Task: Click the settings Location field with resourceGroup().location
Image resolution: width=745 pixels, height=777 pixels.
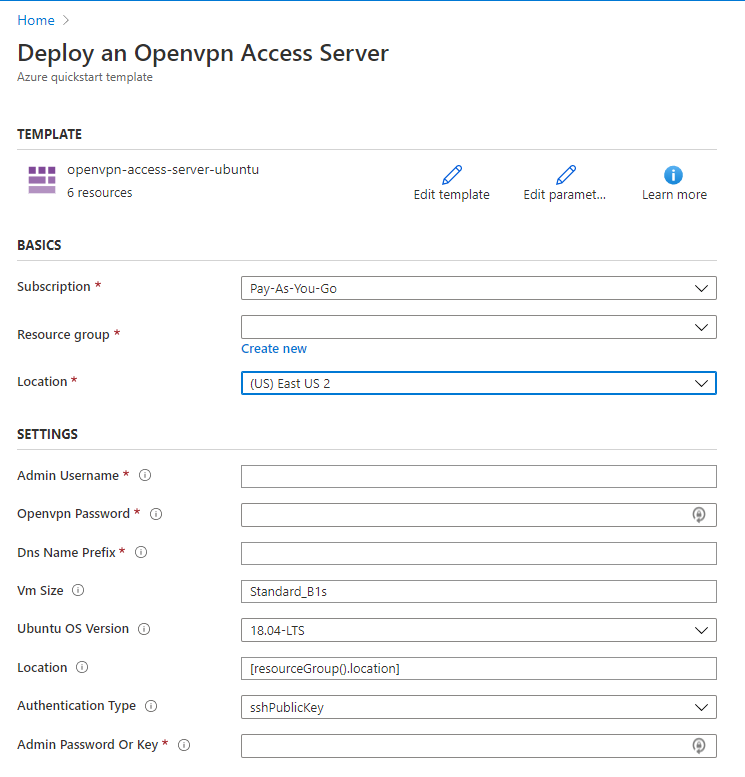Action: (478, 668)
